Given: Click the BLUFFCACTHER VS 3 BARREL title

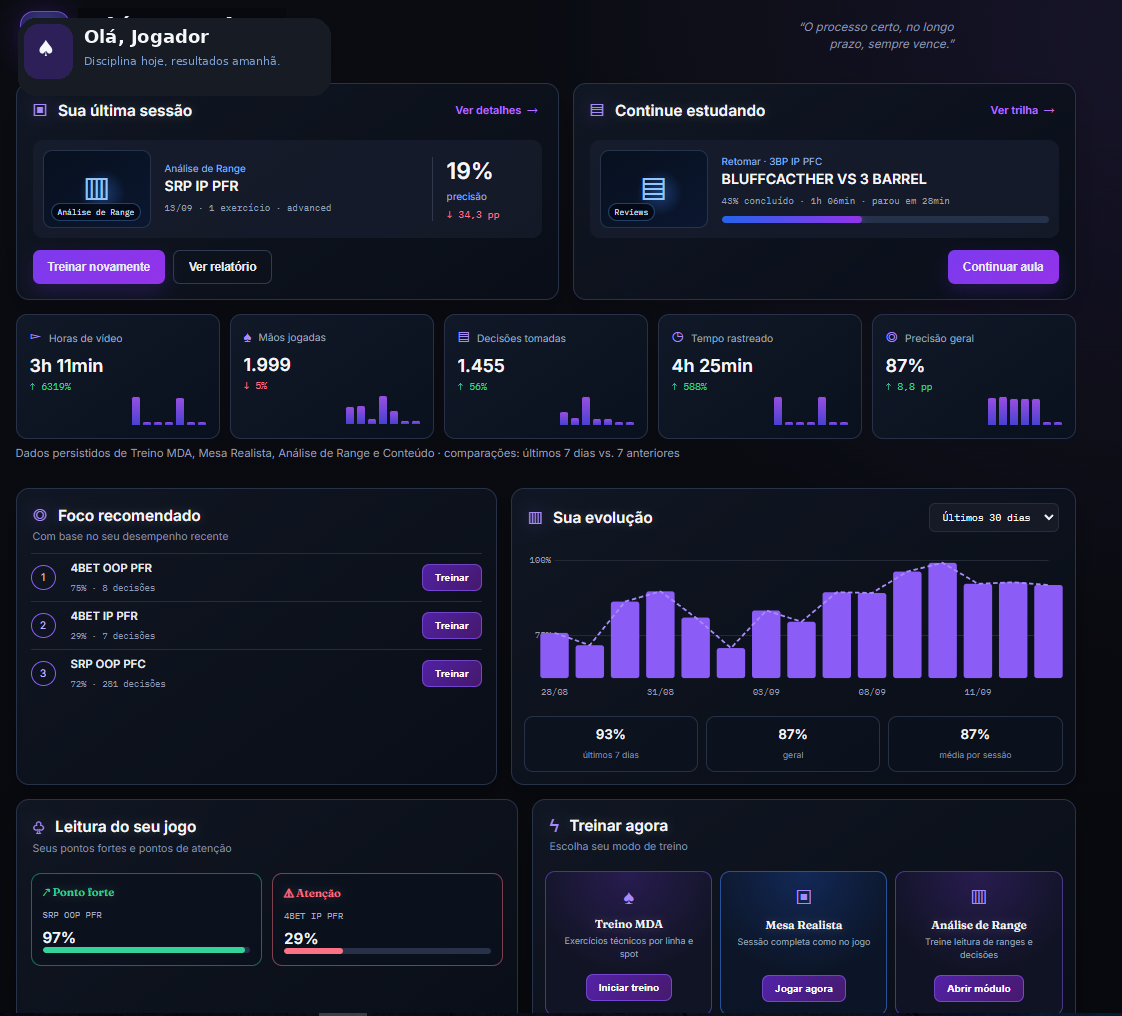Looking at the screenshot, I should [x=824, y=179].
